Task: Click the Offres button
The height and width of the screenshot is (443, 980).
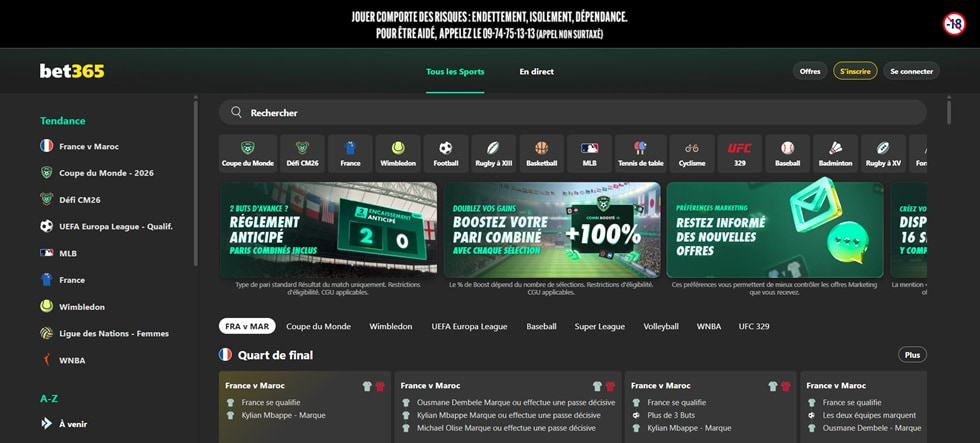Action: click(810, 71)
